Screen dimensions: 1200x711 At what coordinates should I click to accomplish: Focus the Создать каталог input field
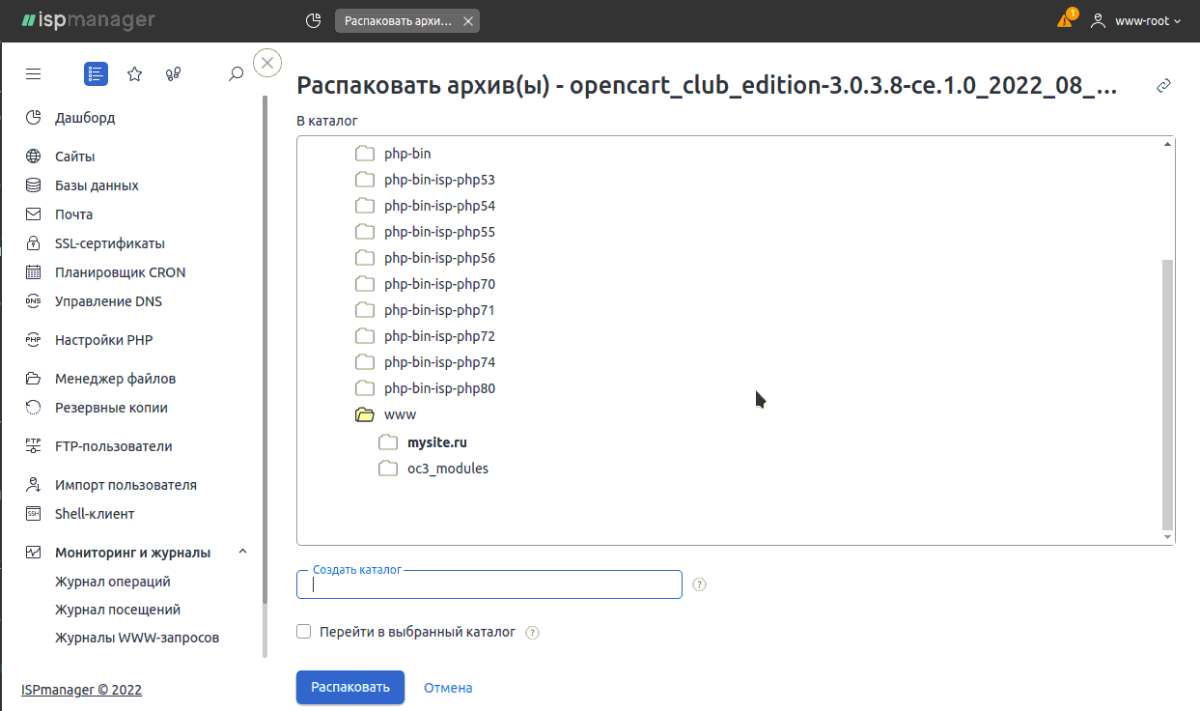click(489, 585)
